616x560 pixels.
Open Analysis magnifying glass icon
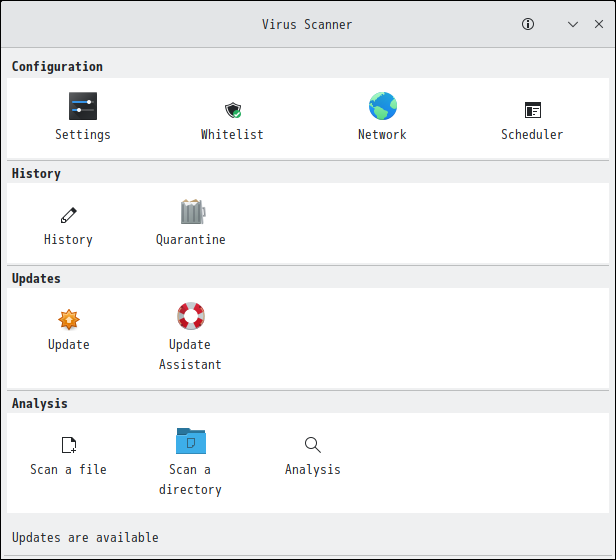point(313,445)
